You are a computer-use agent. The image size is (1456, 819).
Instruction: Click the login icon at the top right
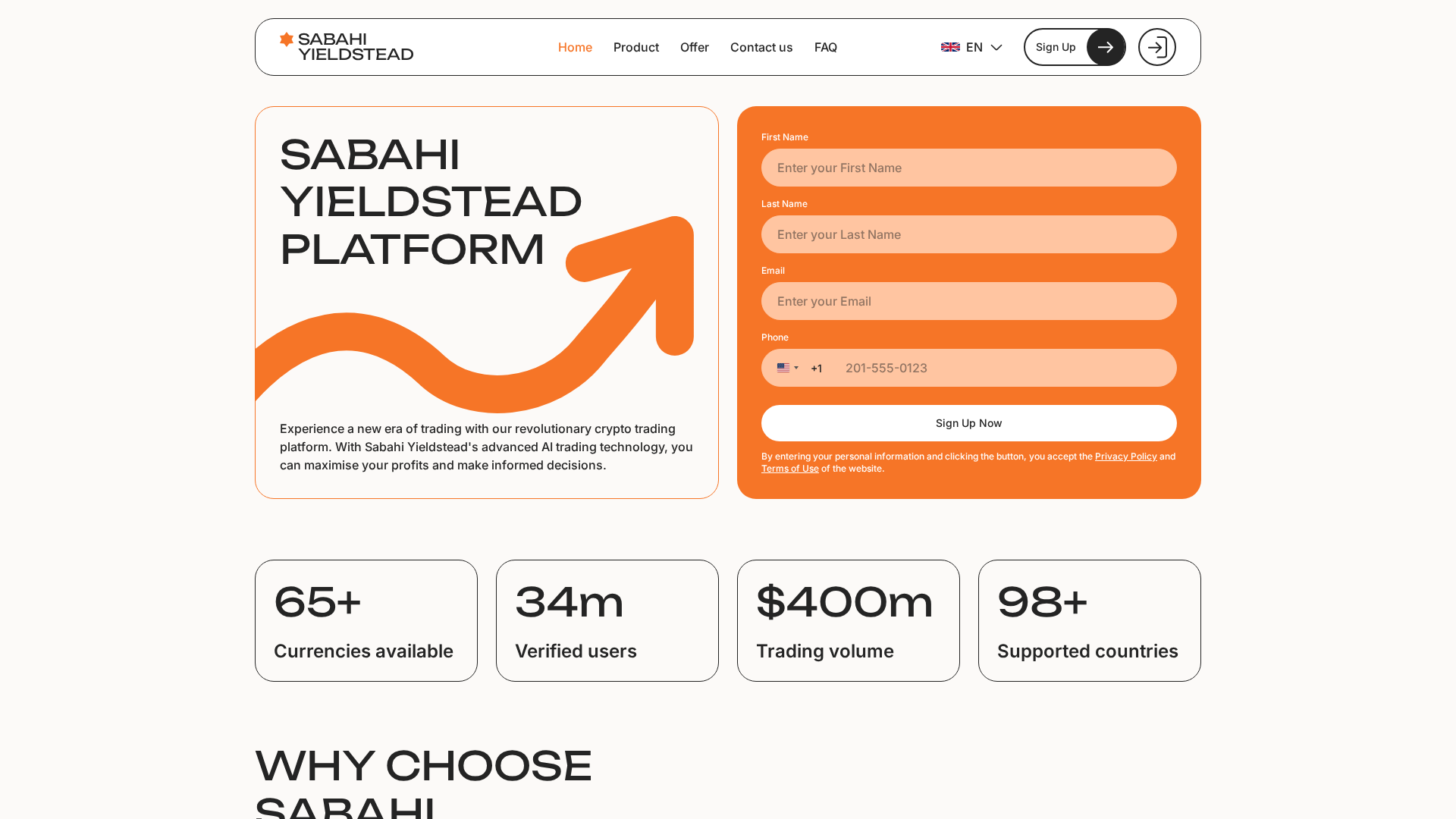(x=1156, y=47)
